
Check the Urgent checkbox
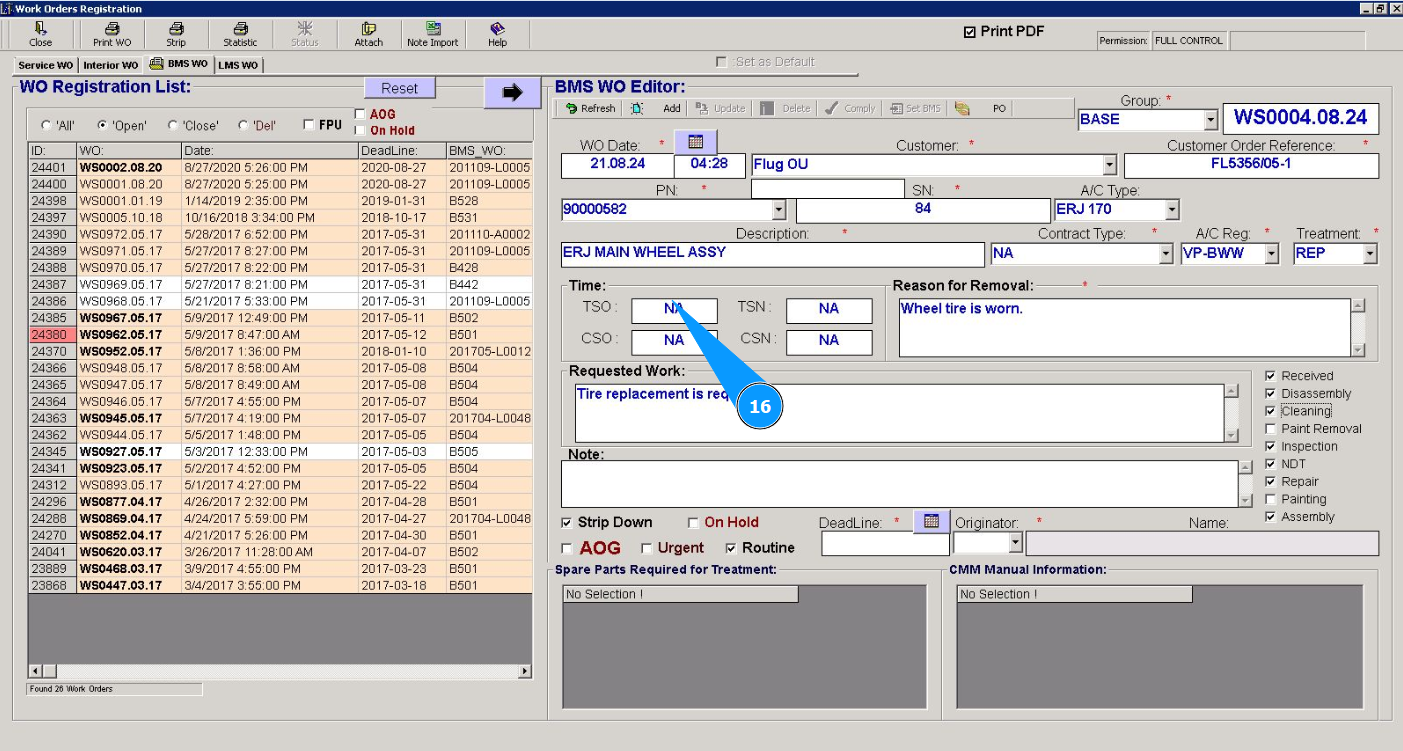tap(646, 549)
